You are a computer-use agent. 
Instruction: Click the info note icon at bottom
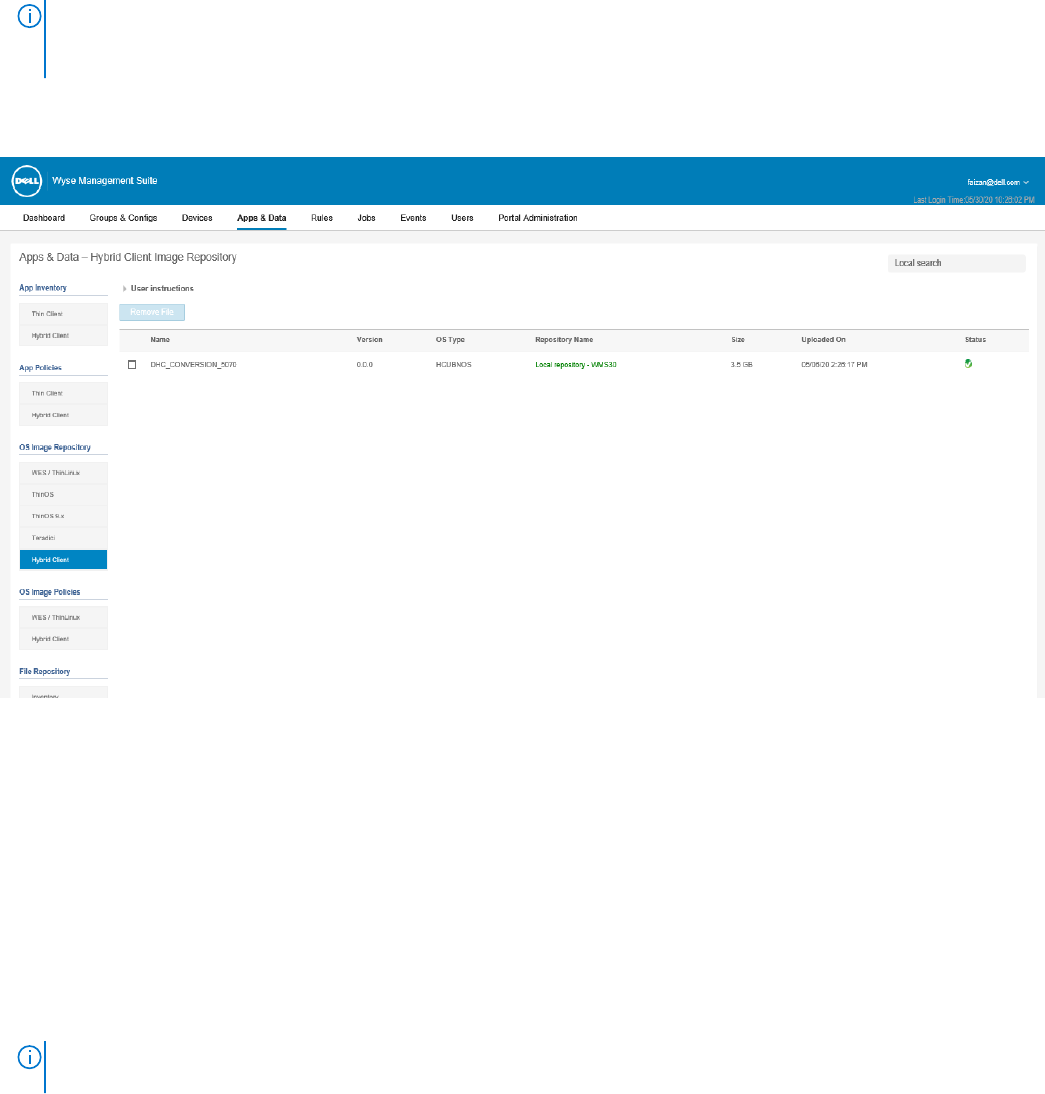(x=30, y=1056)
